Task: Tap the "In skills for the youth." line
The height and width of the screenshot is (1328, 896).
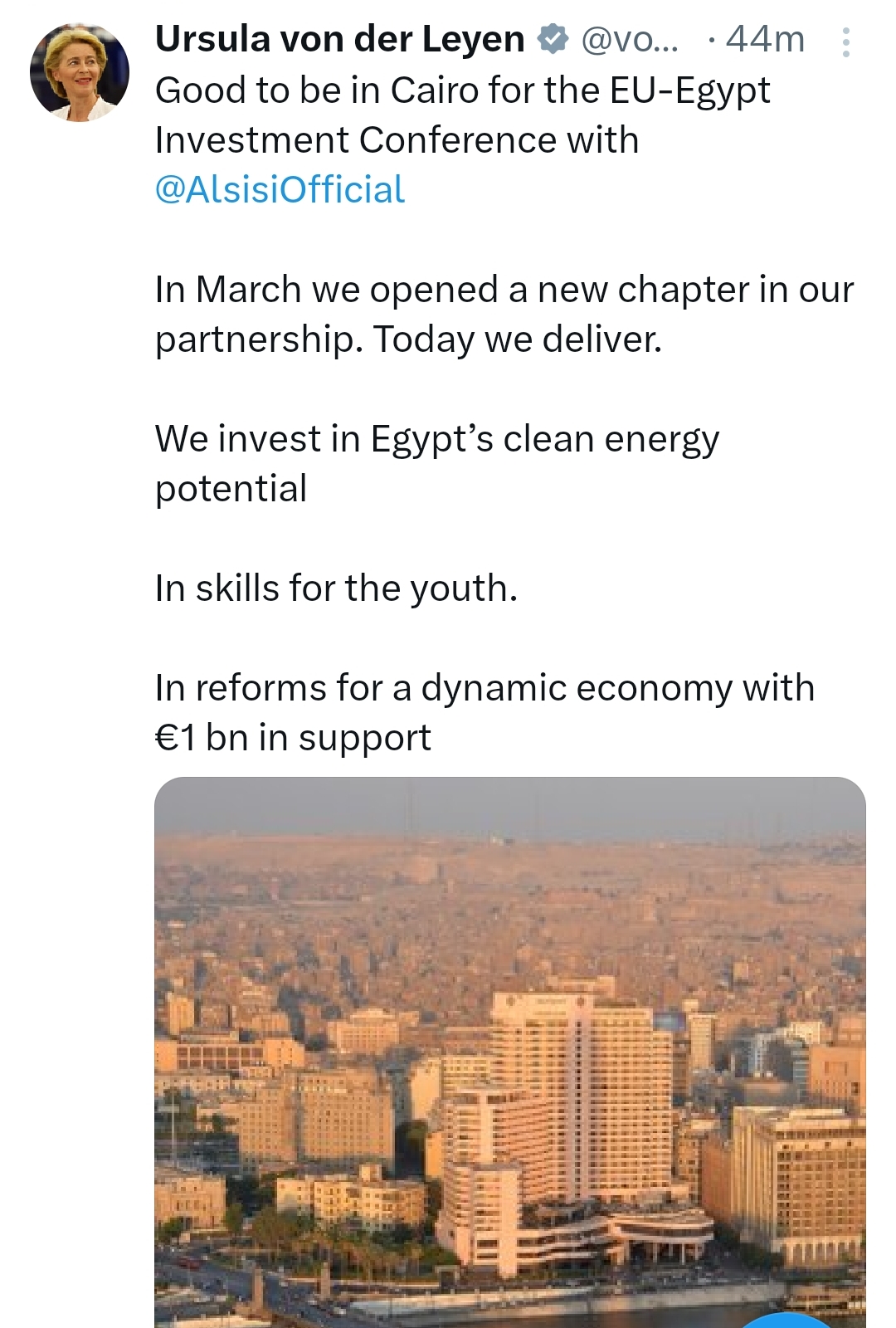Action: click(x=336, y=588)
